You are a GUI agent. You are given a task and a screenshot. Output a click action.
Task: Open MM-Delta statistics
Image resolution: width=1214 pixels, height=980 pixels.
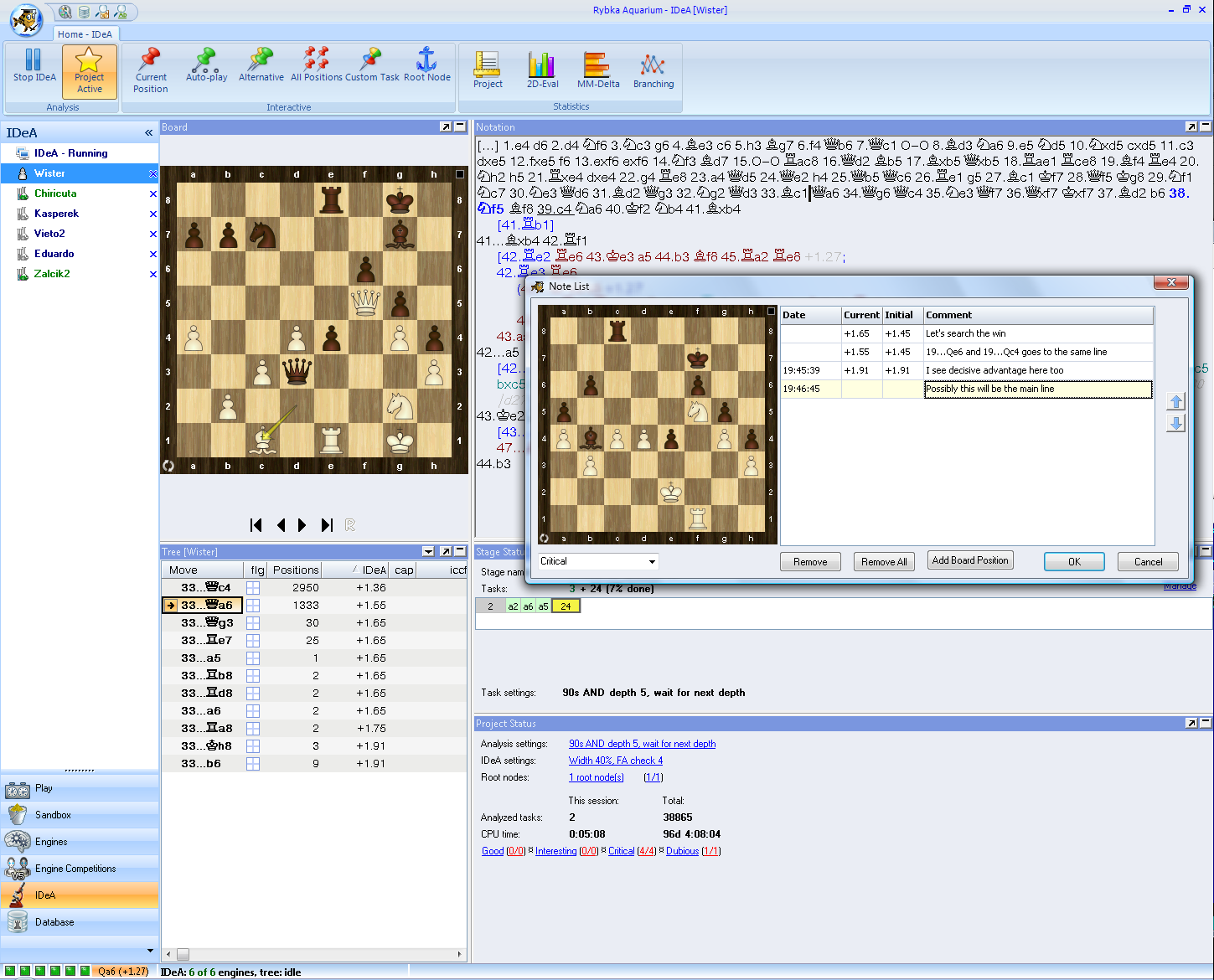click(598, 70)
